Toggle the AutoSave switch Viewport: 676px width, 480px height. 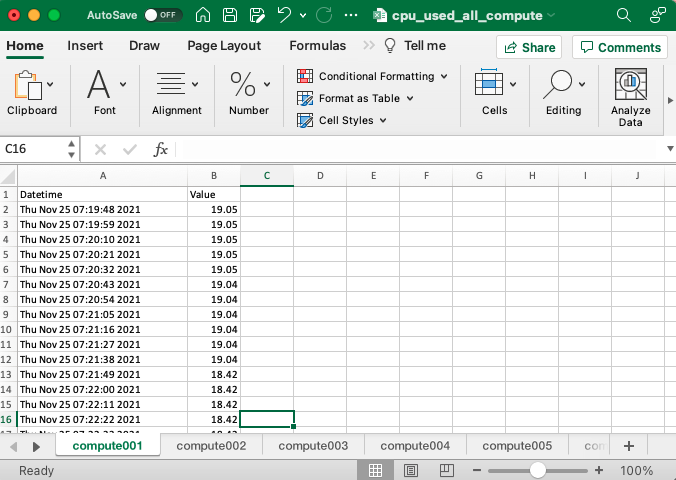pos(162,16)
